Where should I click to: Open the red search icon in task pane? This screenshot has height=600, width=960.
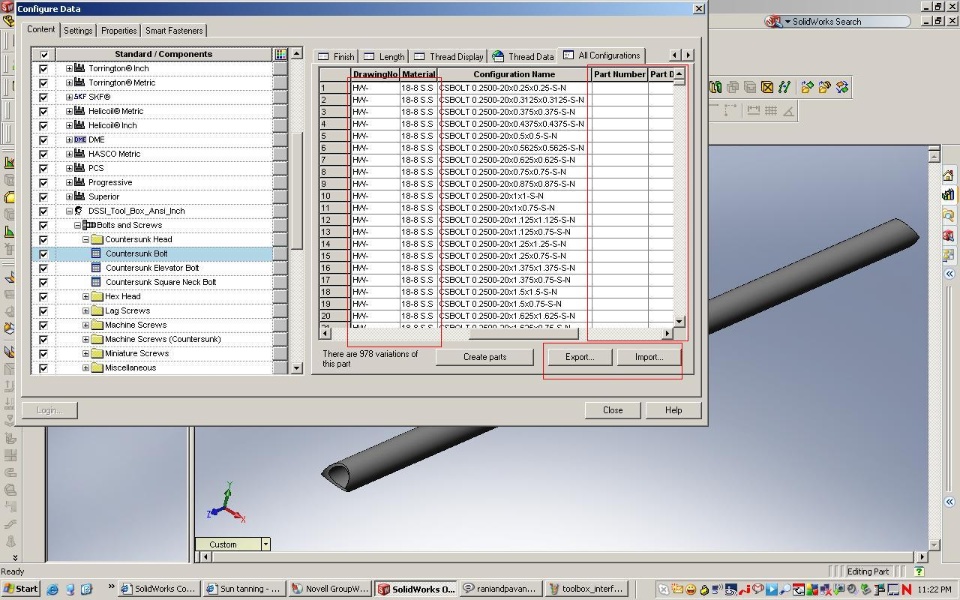[948, 235]
